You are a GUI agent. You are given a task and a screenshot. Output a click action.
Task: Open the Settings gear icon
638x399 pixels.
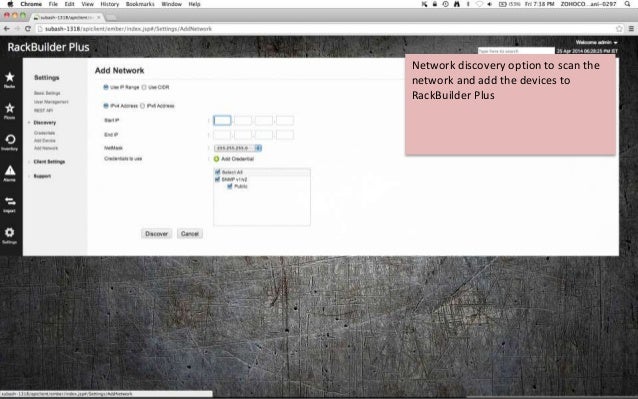[10, 232]
